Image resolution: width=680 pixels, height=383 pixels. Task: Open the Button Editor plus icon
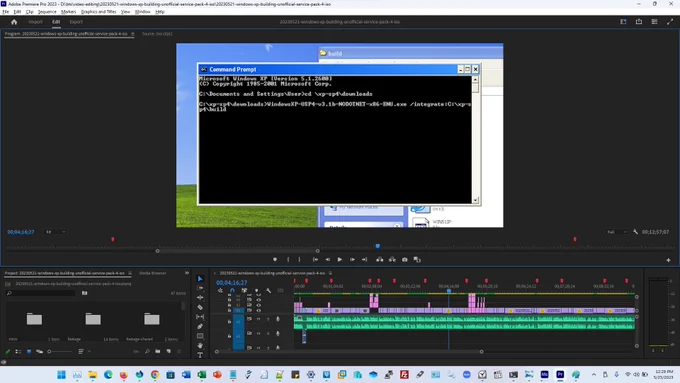[x=668, y=260]
